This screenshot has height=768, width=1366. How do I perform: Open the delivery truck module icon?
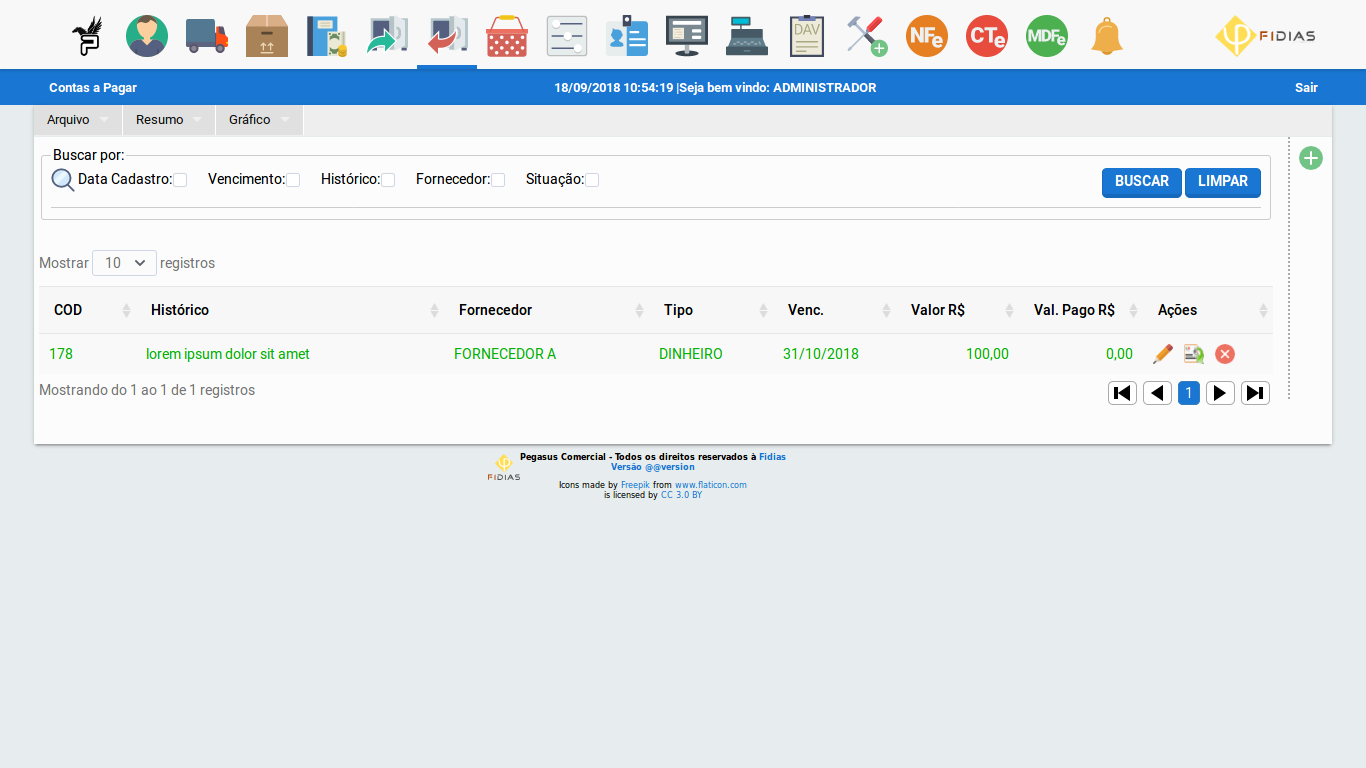[207, 36]
